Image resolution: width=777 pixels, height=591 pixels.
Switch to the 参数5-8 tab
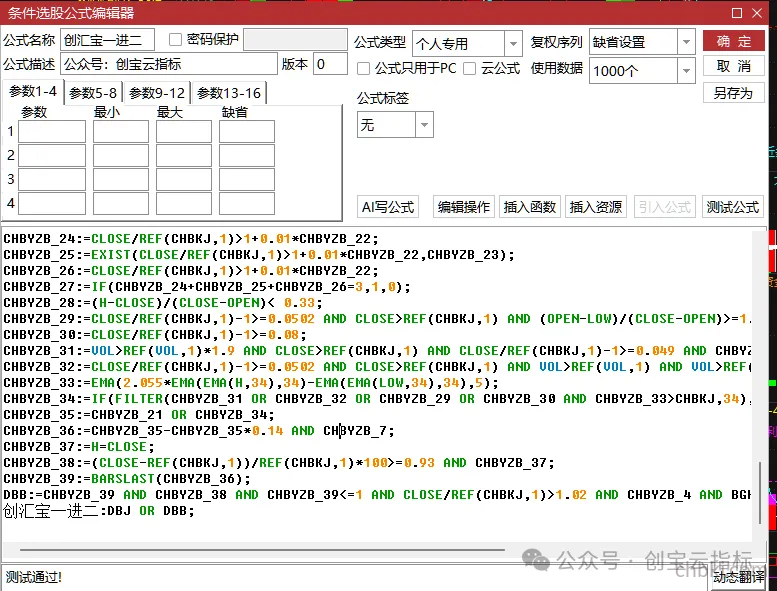[x=93, y=93]
